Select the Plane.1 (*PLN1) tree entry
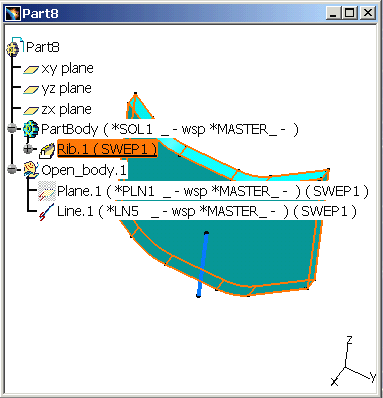Image resolution: width=383 pixels, height=398 pixels. coord(213,191)
